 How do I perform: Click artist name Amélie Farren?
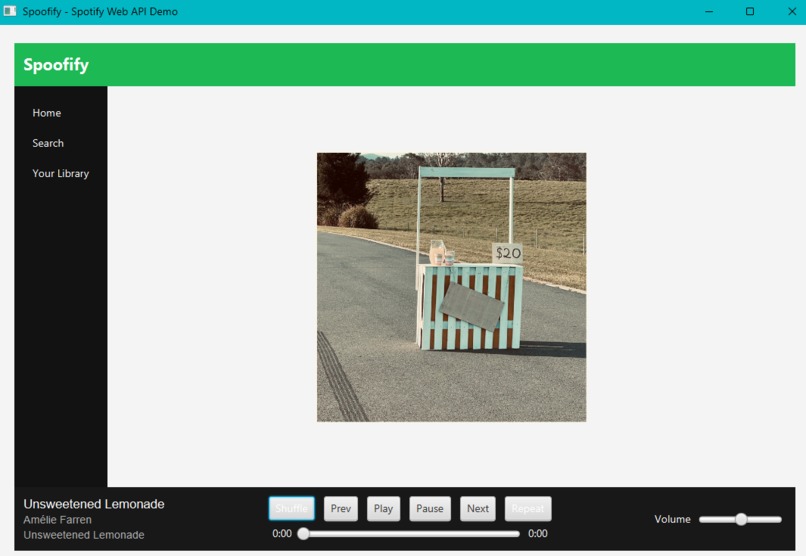[x=58, y=520]
